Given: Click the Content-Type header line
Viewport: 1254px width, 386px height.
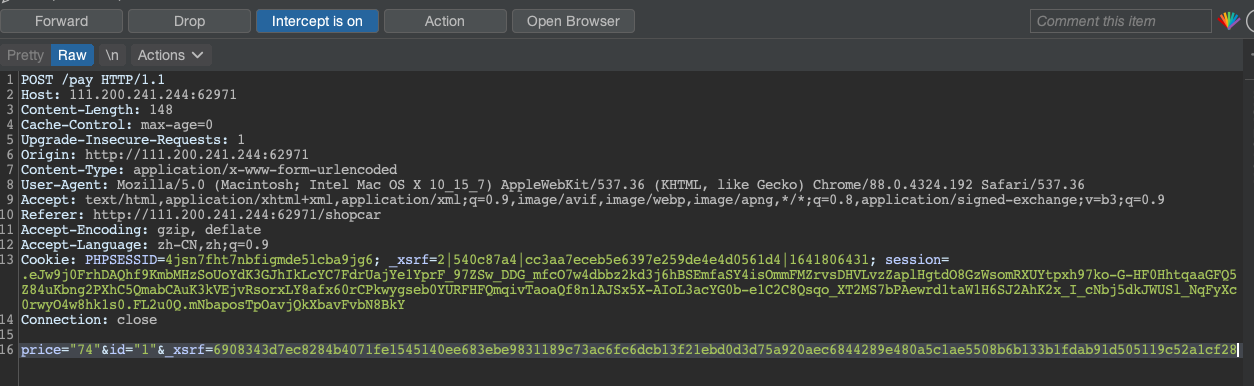Looking at the screenshot, I should tap(209, 170).
